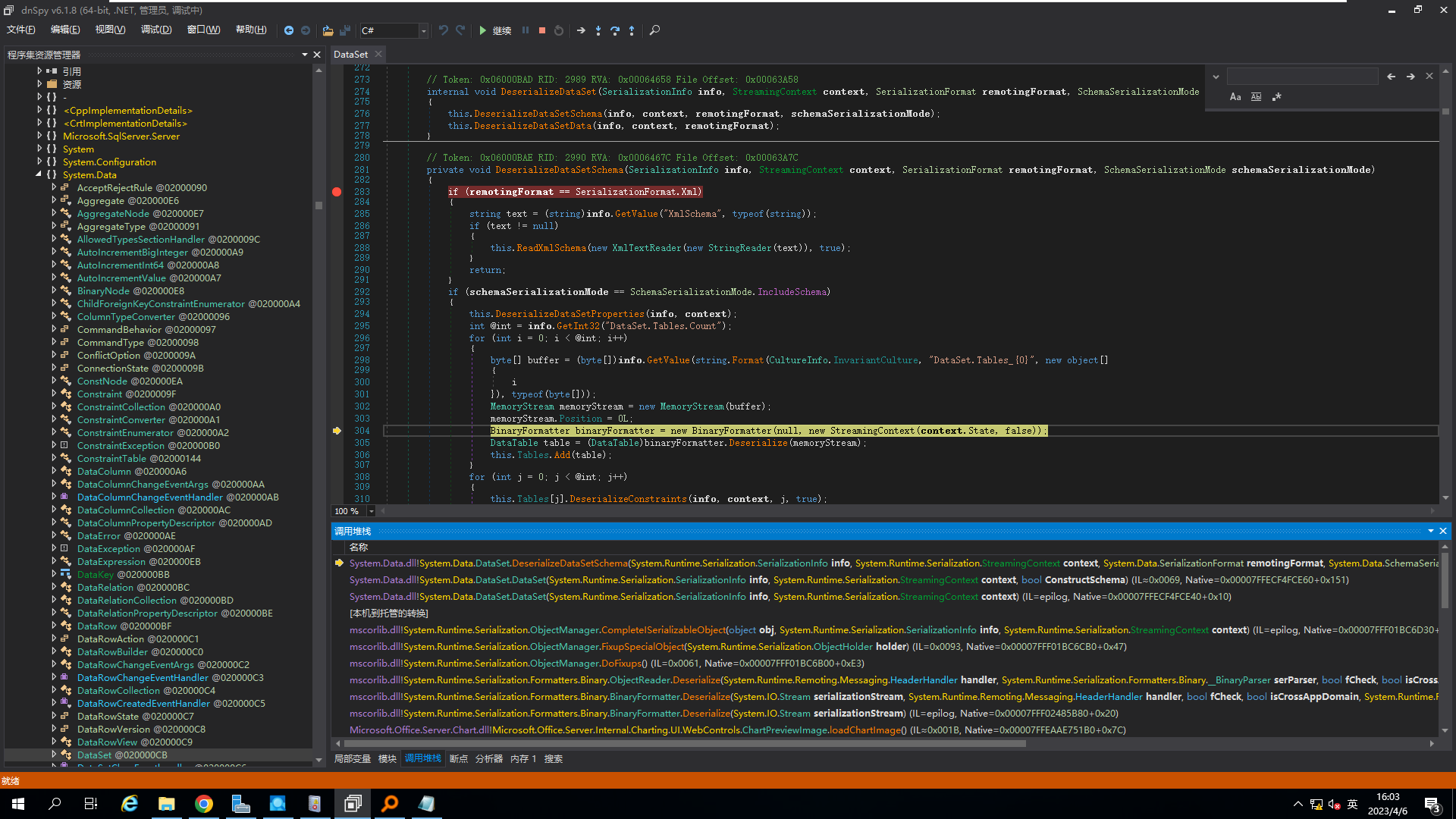Click the breakpoint red circle on line 283
The image size is (1456, 819).
point(337,191)
